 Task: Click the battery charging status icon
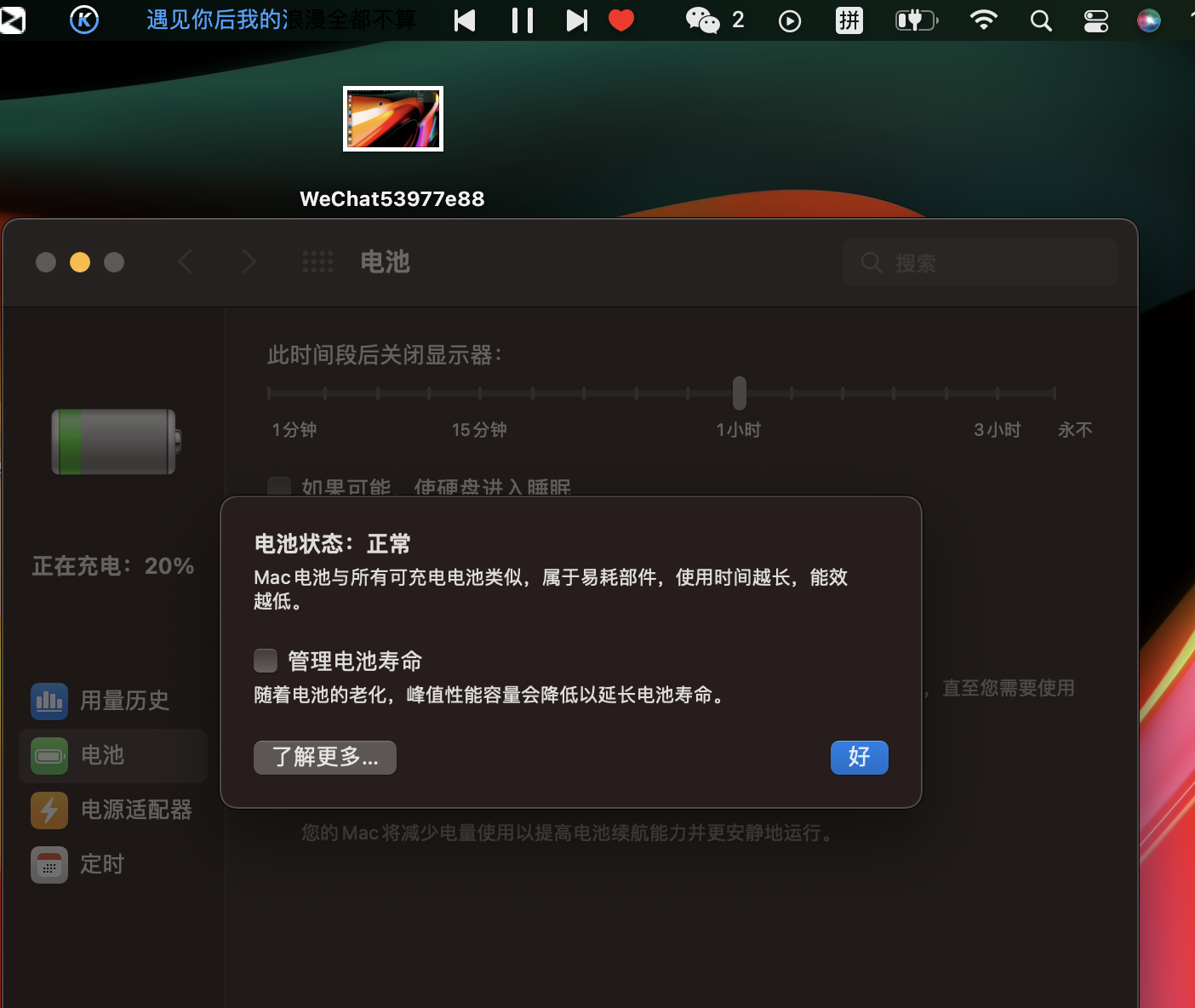(916, 20)
